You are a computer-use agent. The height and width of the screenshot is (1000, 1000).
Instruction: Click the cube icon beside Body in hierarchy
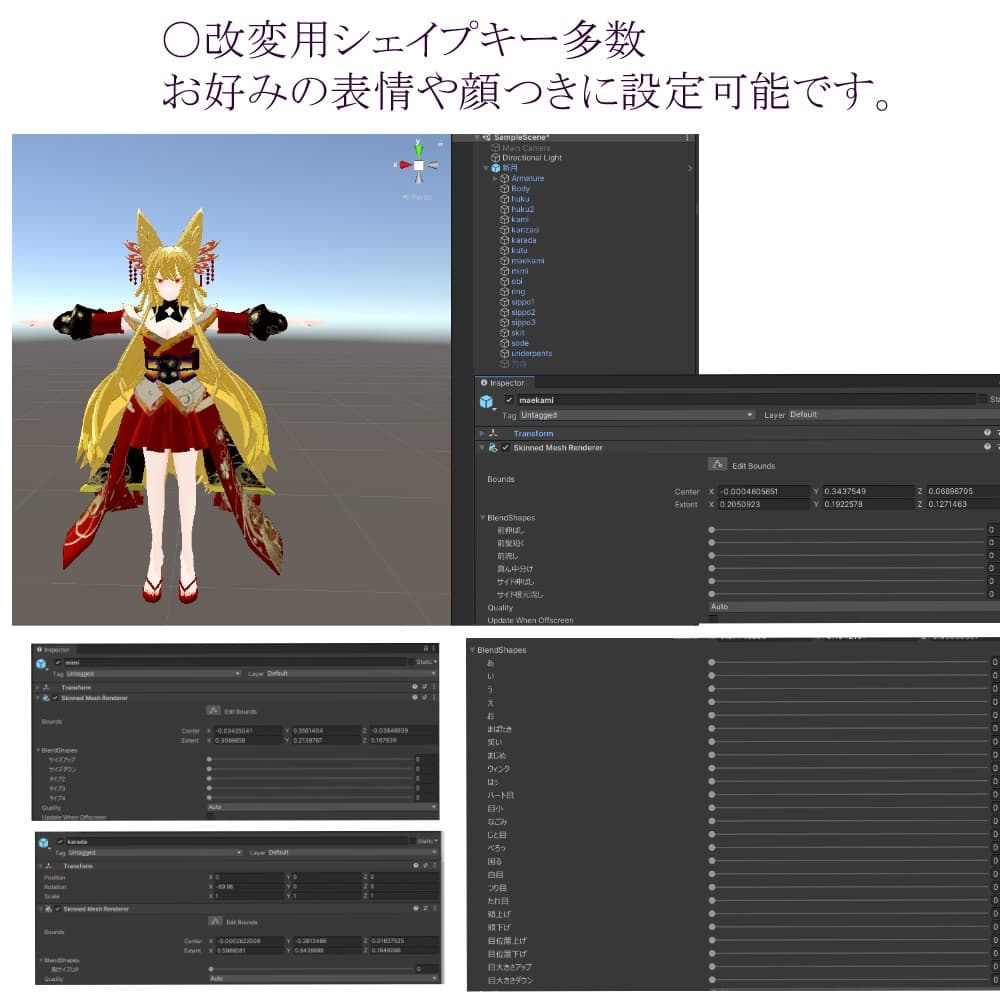[504, 189]
